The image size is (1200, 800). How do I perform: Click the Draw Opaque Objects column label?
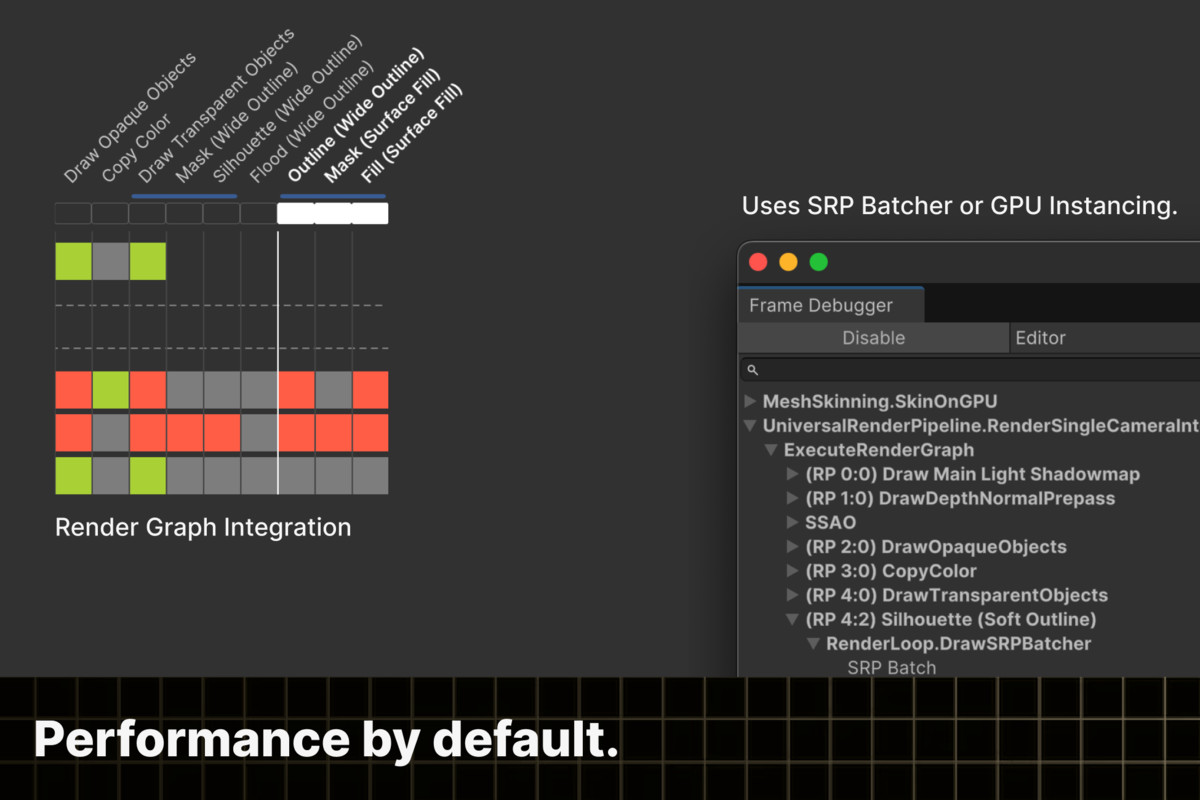click(130, 118)
